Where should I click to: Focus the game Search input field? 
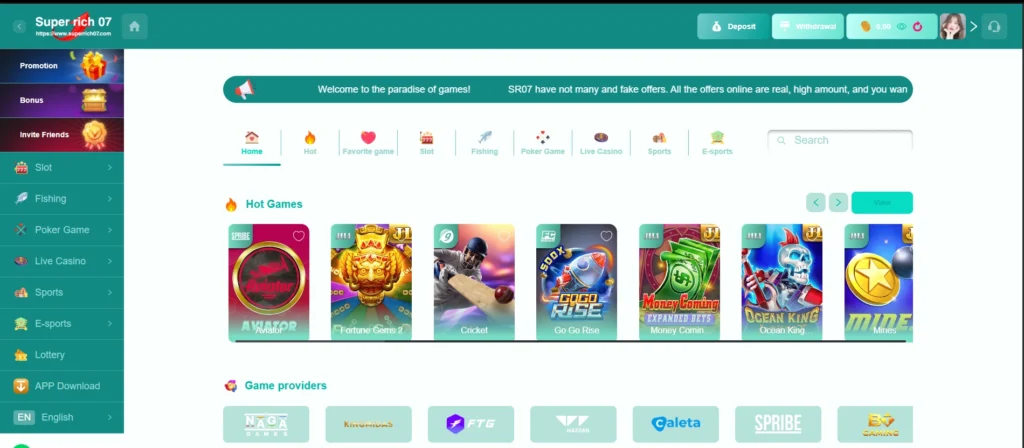840,140
